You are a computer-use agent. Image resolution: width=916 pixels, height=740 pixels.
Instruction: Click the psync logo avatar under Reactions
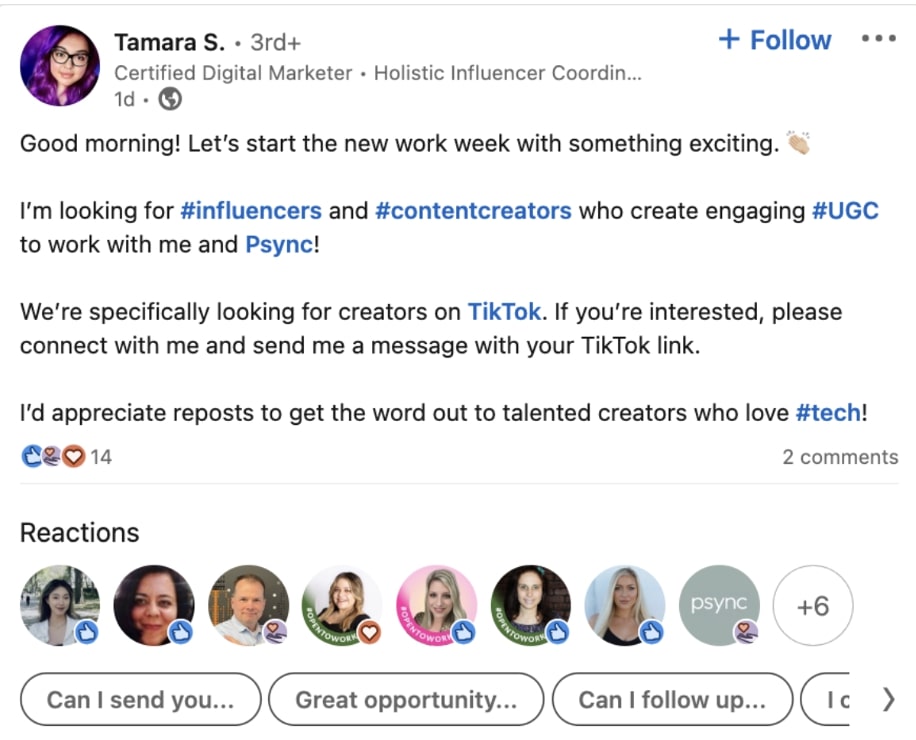pyautogui.click(x=719, y=605)
